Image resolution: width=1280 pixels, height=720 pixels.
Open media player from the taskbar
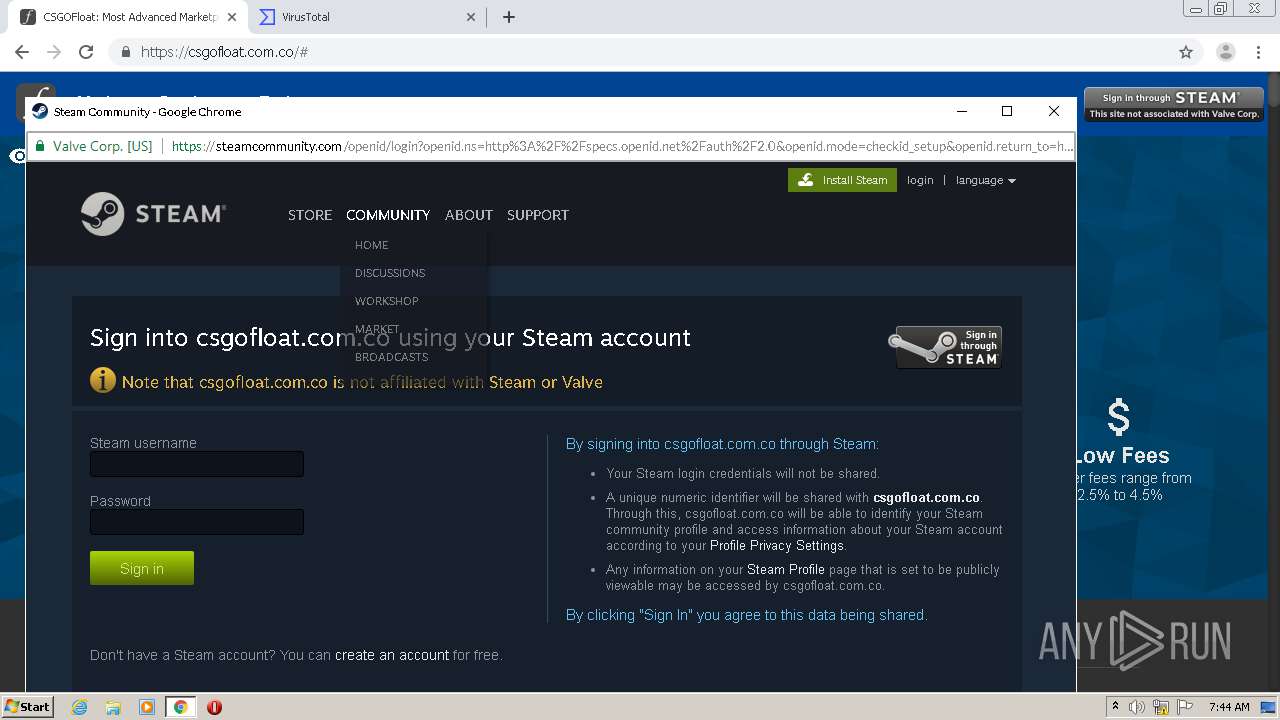click(147, 707)
